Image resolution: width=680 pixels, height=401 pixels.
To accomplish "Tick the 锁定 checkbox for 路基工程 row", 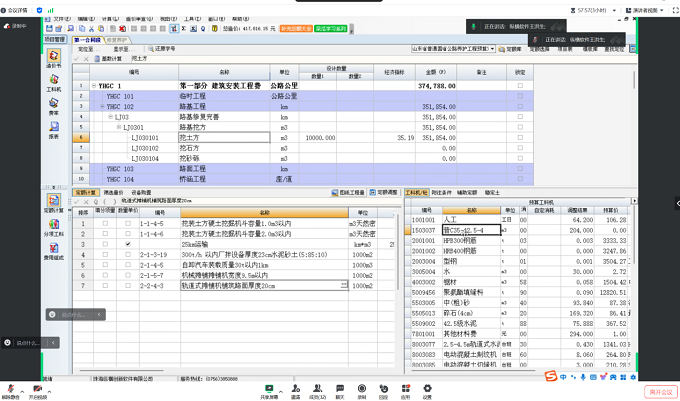I will (x=519, y=107).
